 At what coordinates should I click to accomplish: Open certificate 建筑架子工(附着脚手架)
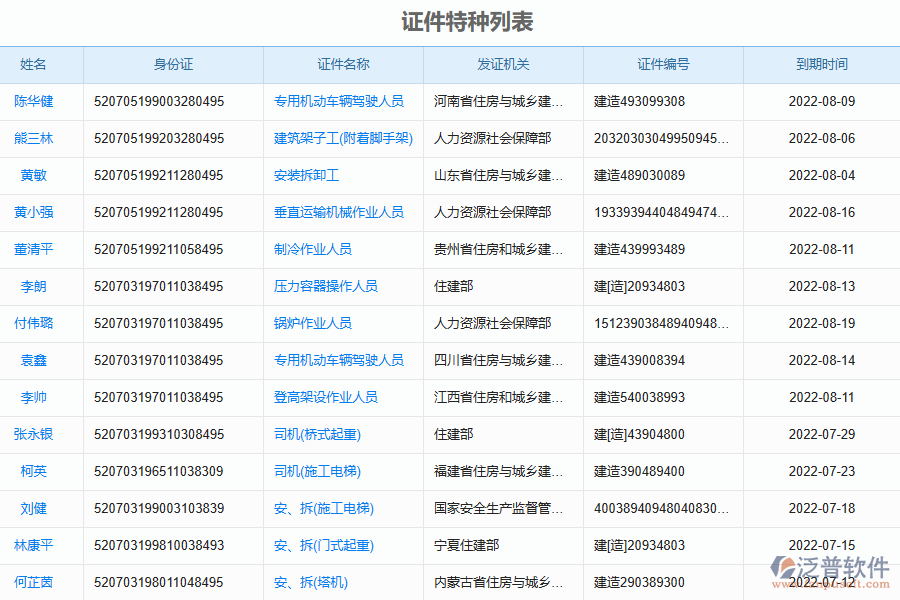(x=342, y=138)
